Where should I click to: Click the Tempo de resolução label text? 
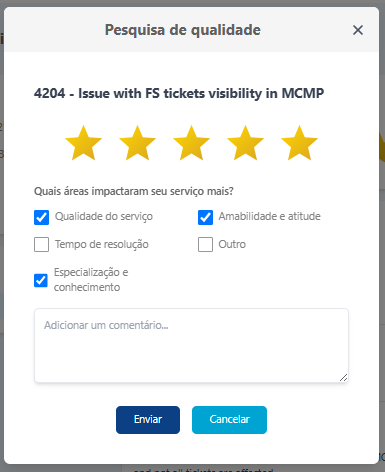click(102, 244)
